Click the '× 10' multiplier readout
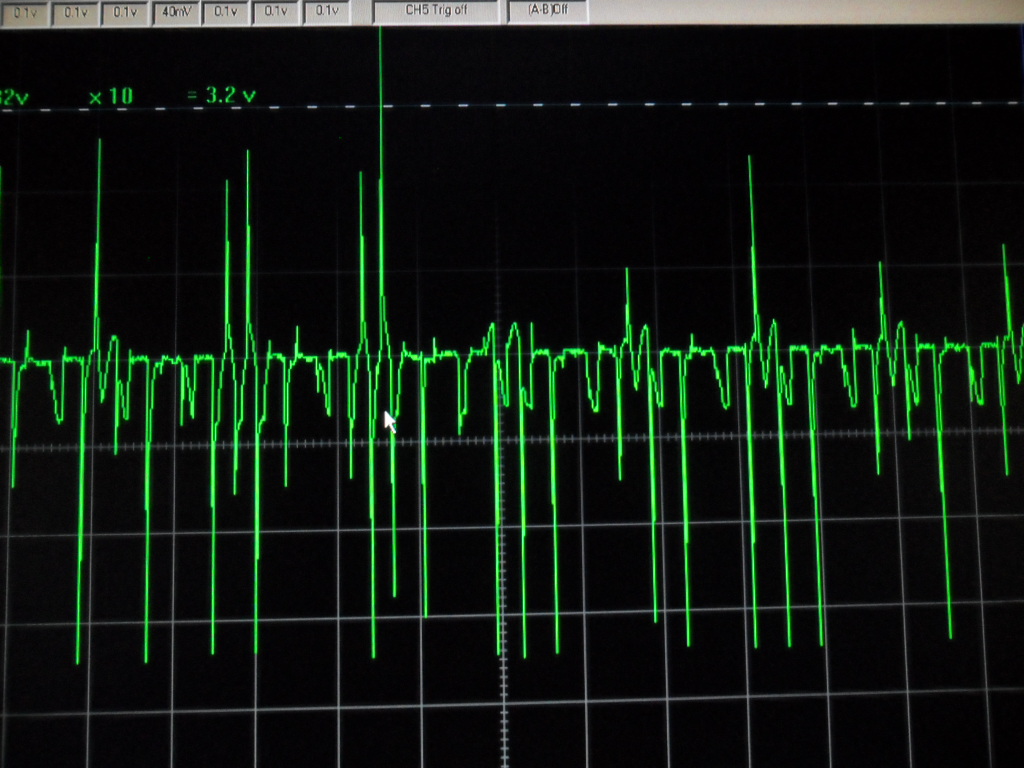Viewport: 1024px width, 768px height. tap(111, 97)
